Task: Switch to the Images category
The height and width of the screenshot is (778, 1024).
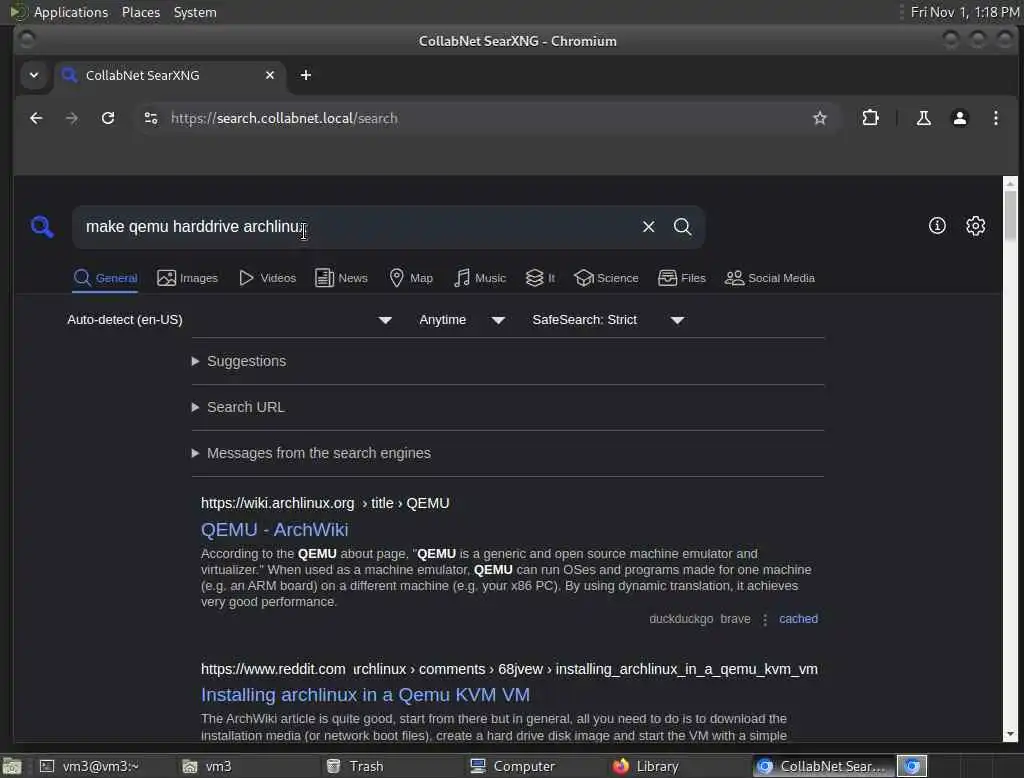Action: tap(187, 278)
